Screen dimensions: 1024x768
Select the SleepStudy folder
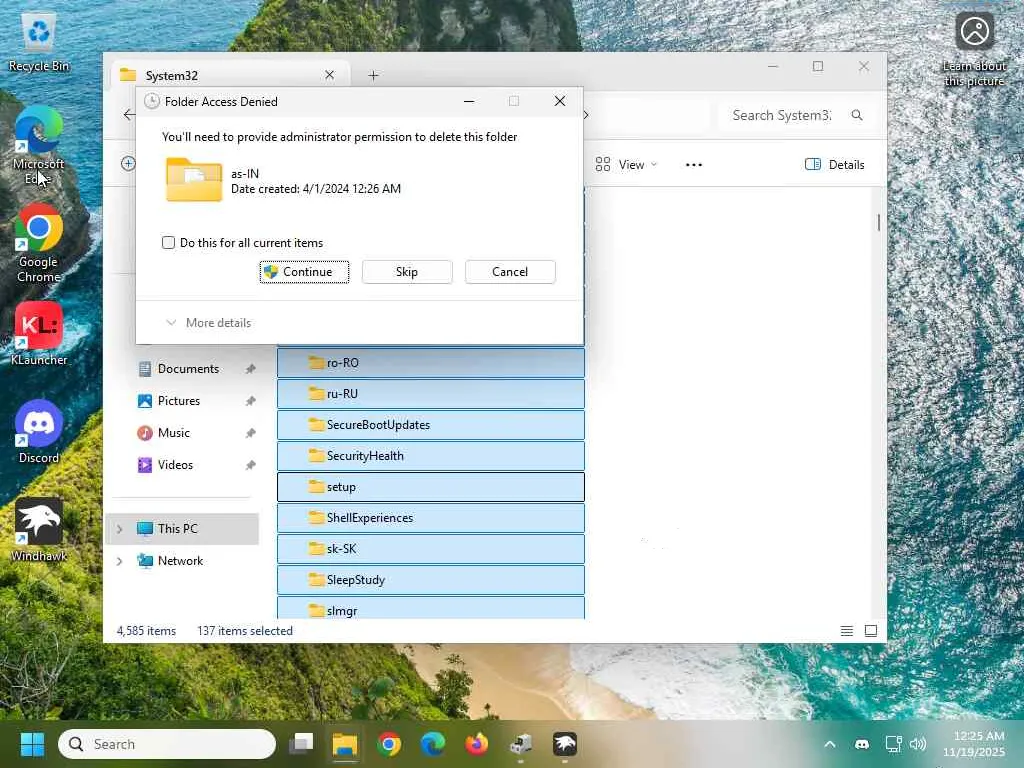point(431,580)
